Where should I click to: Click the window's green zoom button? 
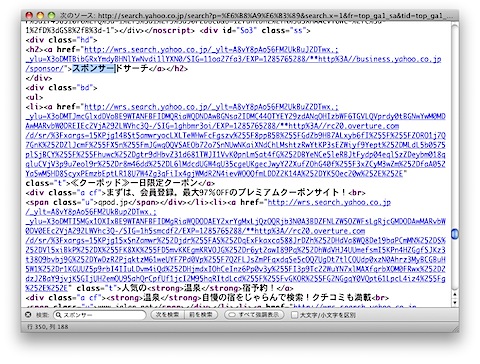51,15
